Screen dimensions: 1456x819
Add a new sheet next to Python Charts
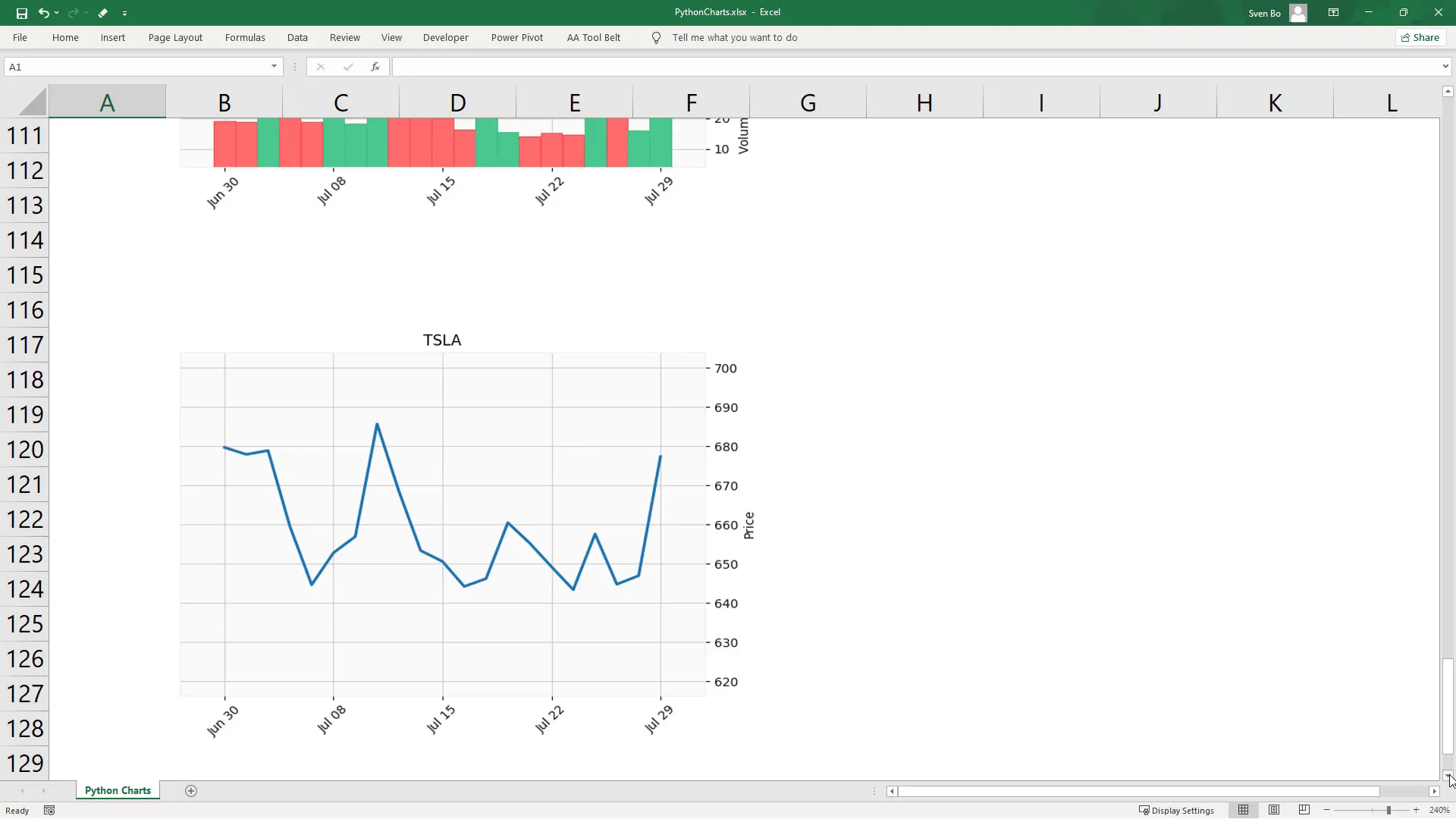coord(191,791)
